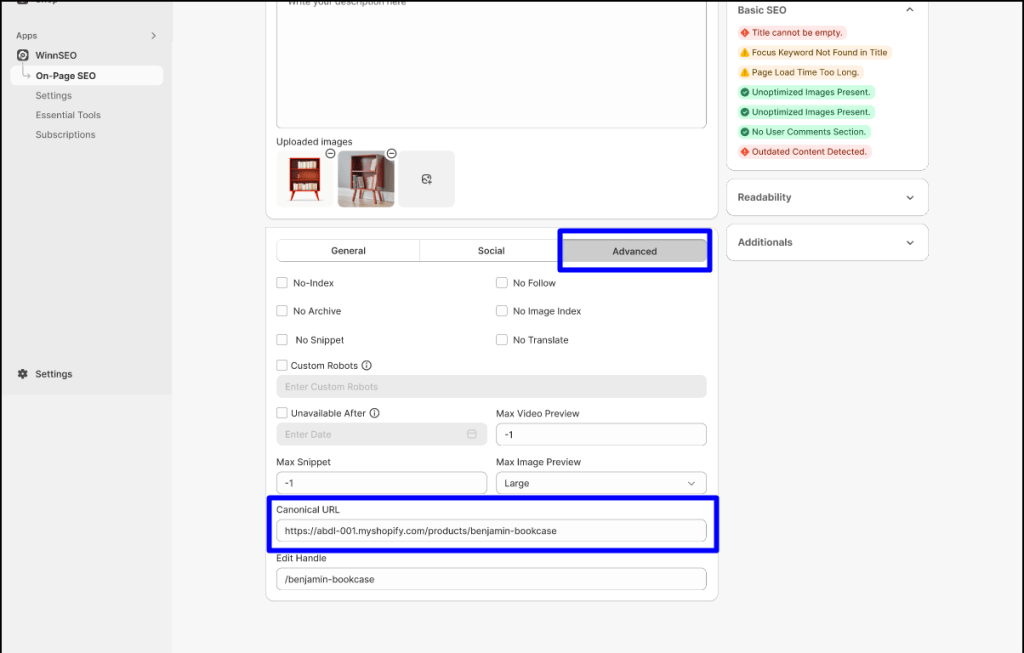The height and width of the screenshot is (653, 1024).
Task: Click the Max Video Preview field
Action: click(601, 435)
